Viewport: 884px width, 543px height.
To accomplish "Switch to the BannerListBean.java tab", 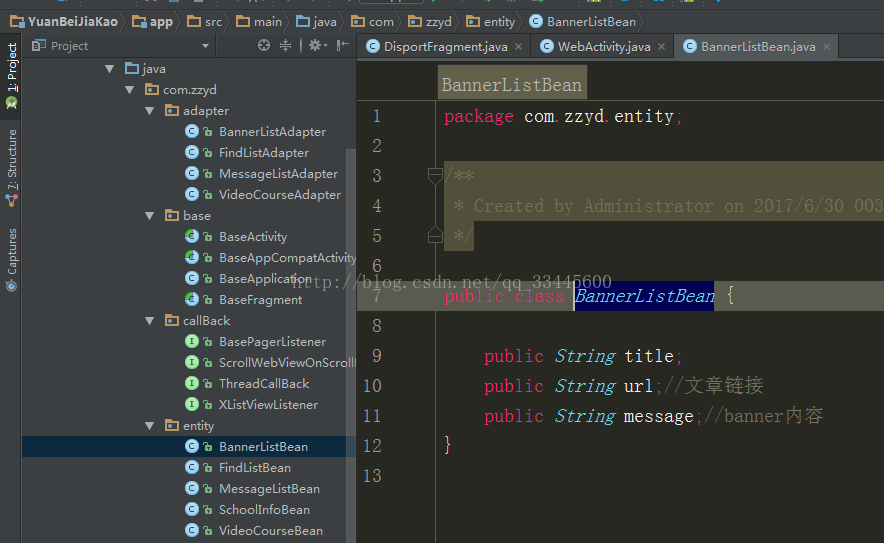I will coord(757,47).
